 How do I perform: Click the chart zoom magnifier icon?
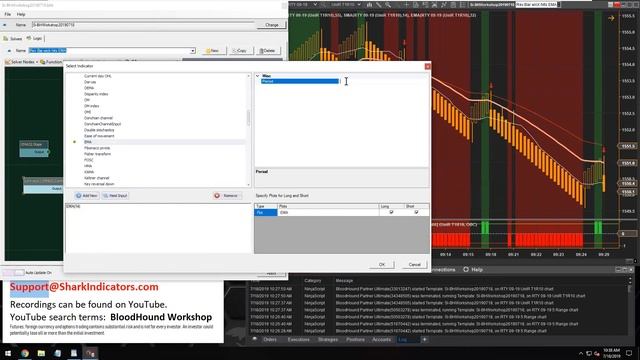[388, 4]
